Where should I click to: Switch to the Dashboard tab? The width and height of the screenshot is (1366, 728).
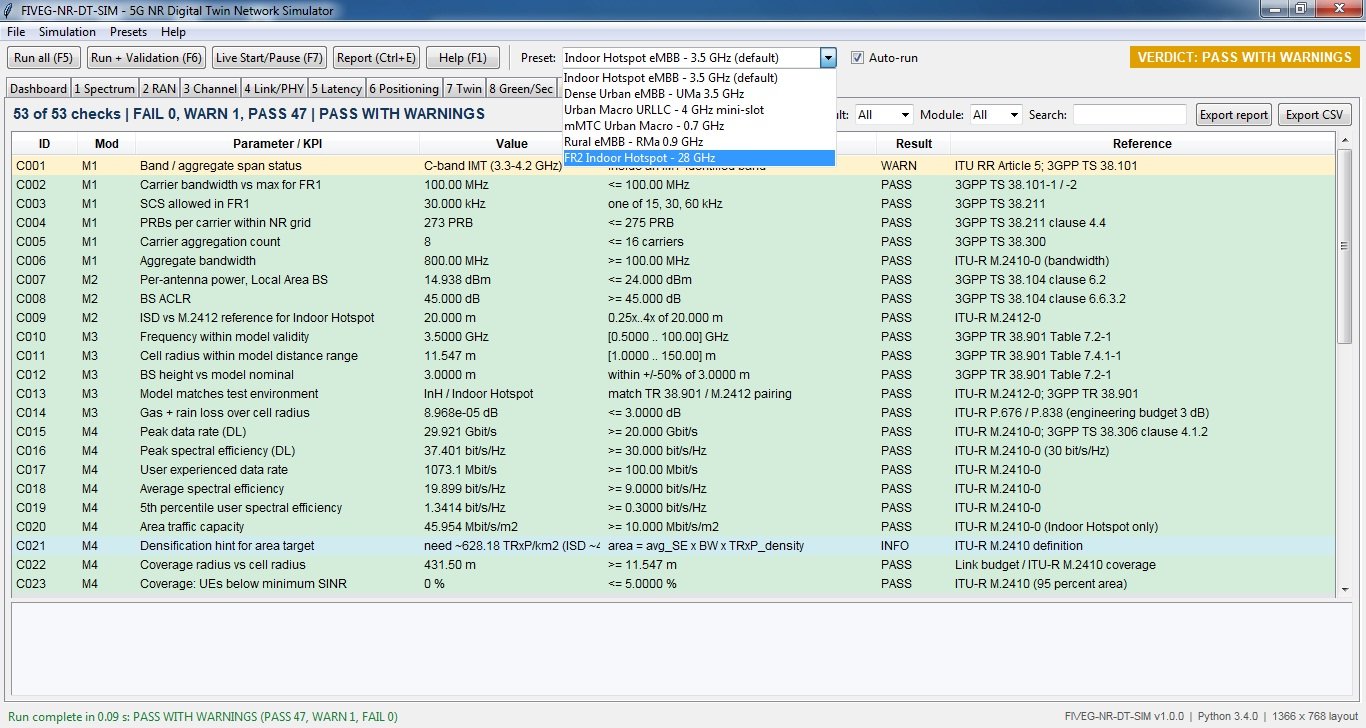(39, 89)
